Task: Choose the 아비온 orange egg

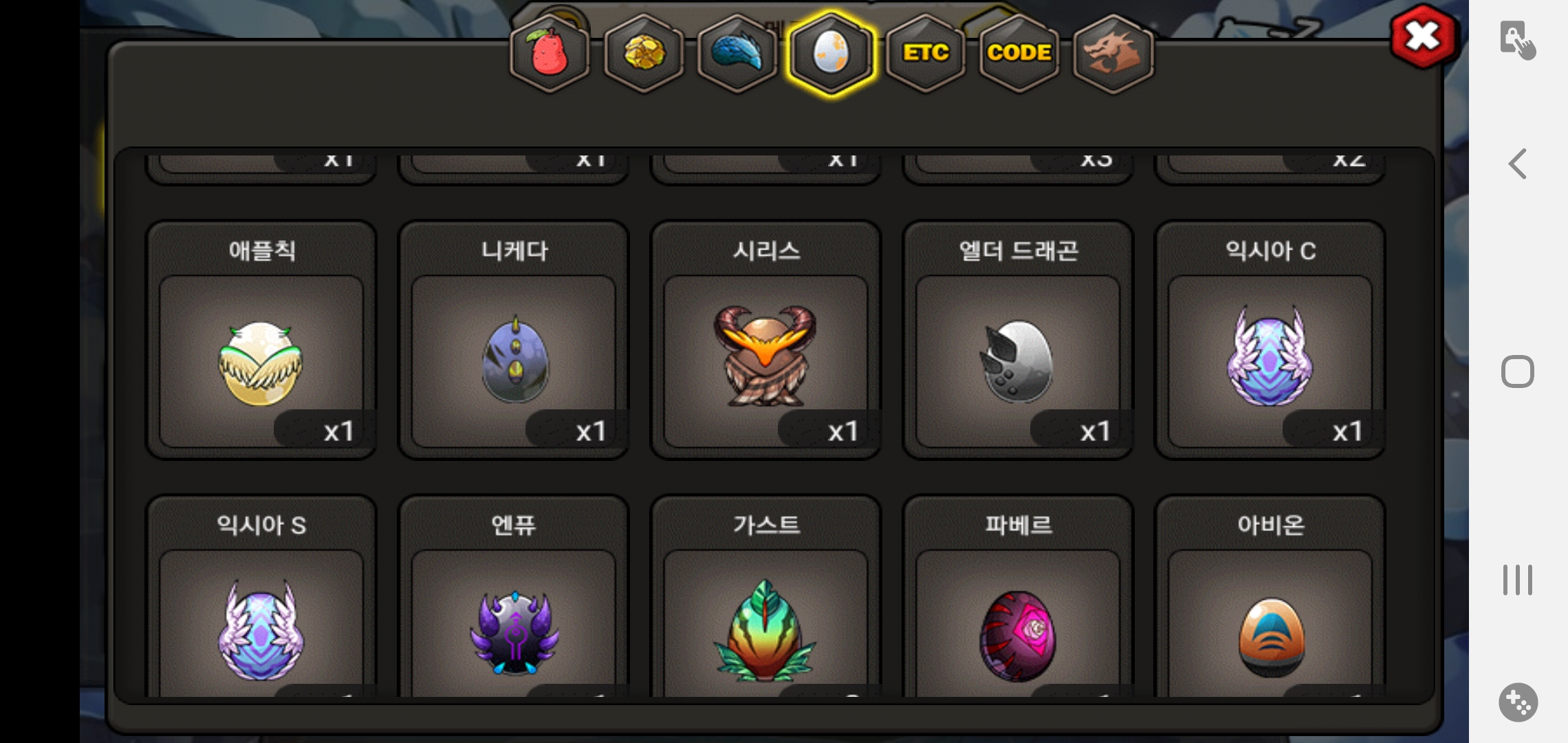Action: click(1270, 596)
